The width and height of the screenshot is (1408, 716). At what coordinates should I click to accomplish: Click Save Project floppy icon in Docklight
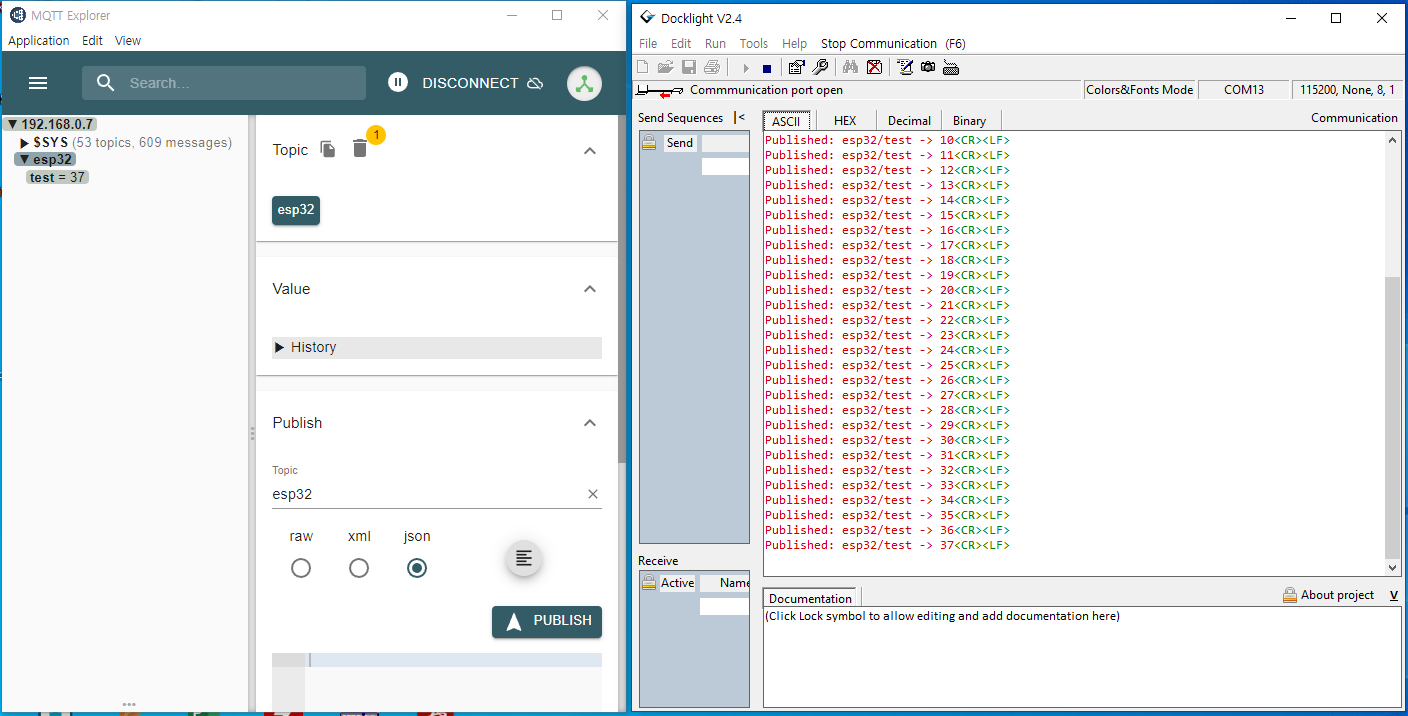point(689,67)
